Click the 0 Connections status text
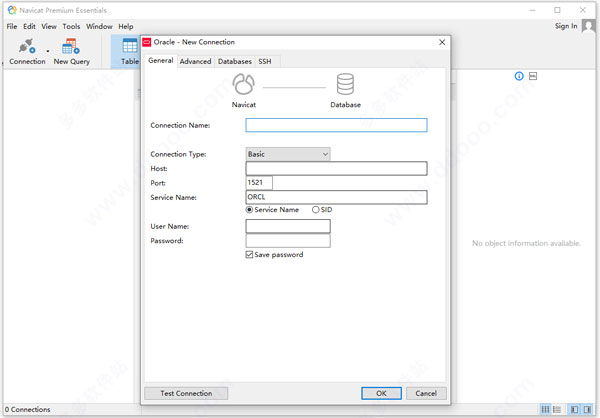The height and width of the screenshot is (418, 600). [x=28, y=410]
